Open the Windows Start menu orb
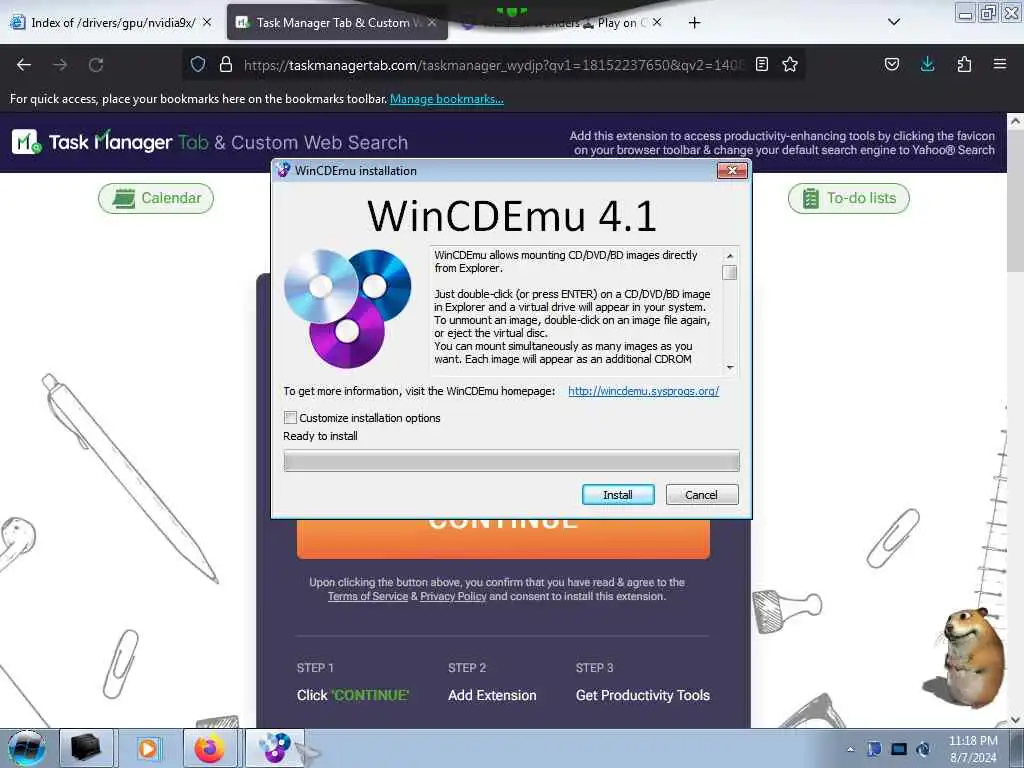 27,748
